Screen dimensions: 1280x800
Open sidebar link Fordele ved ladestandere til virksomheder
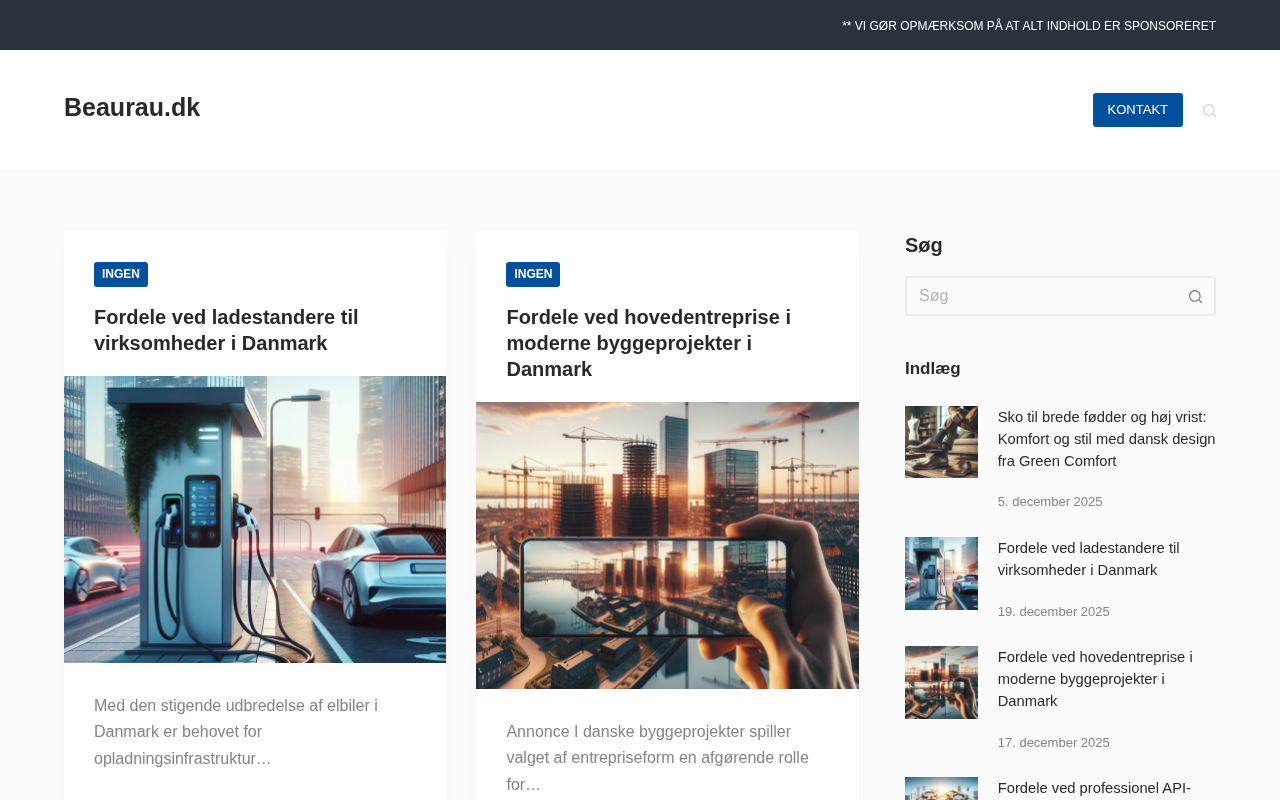coord(1088,559)
